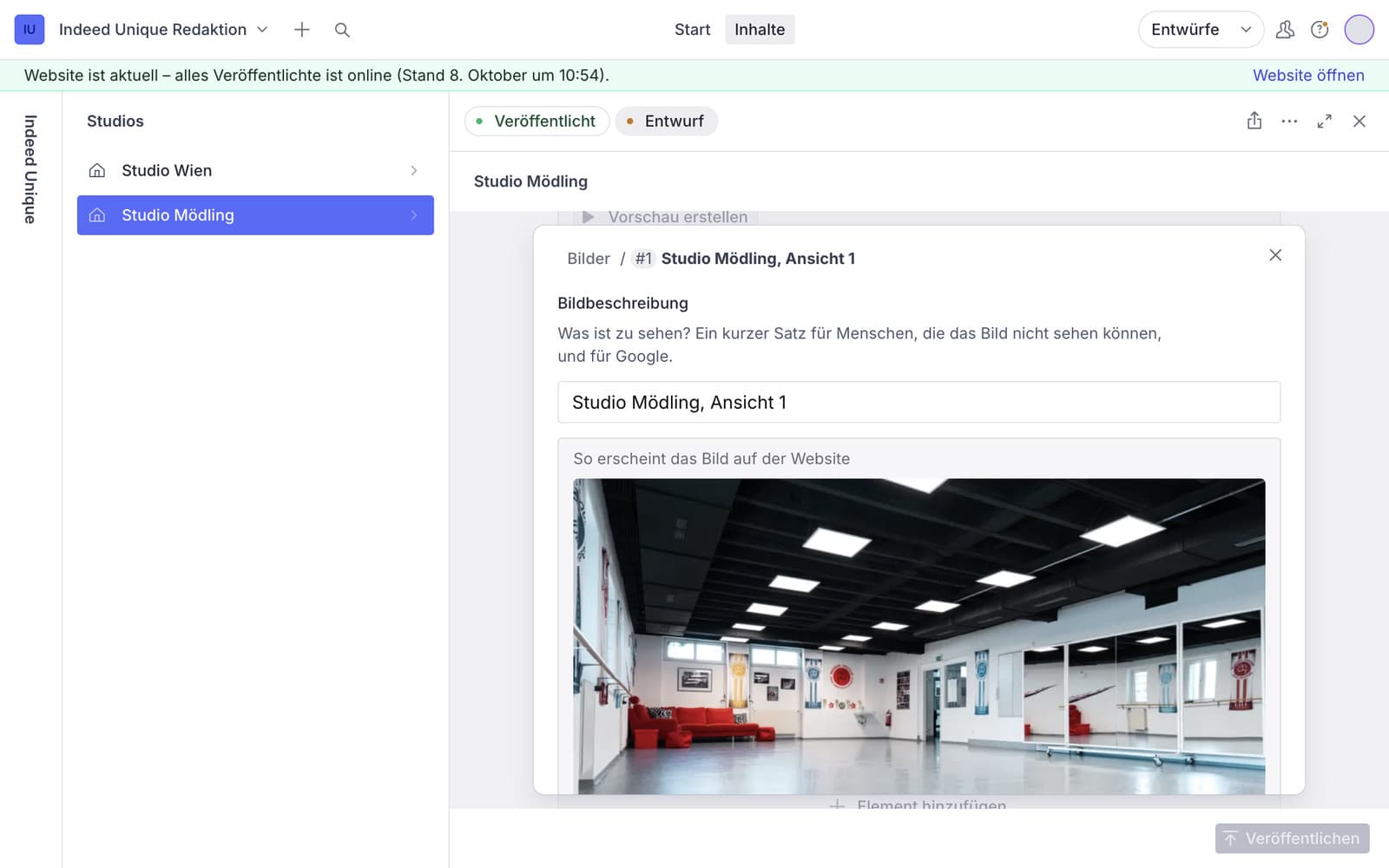The height and width of the screenshot is (868, 1389).
Task: Expand the Studio Mödling chevron
Action: coord(414,215)
